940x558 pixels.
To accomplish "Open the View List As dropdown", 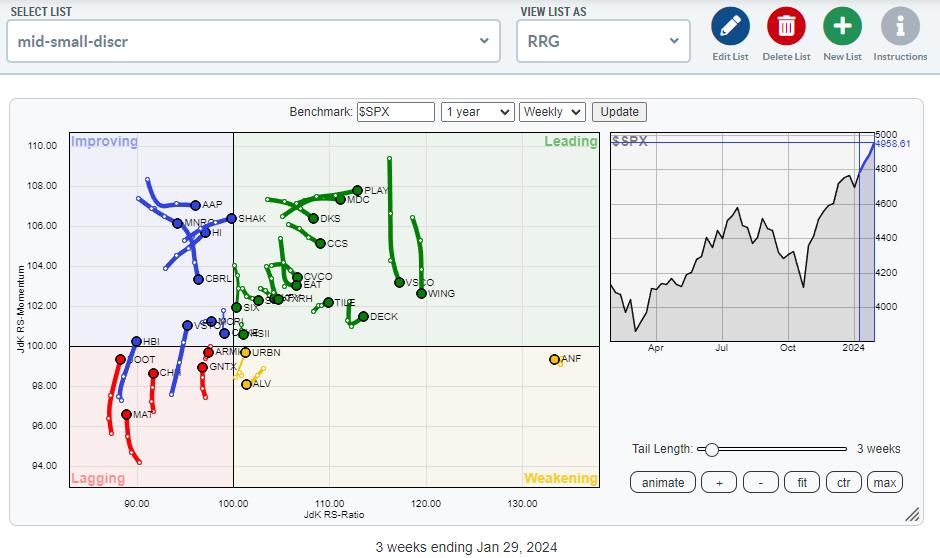I will tap(602, 41).
